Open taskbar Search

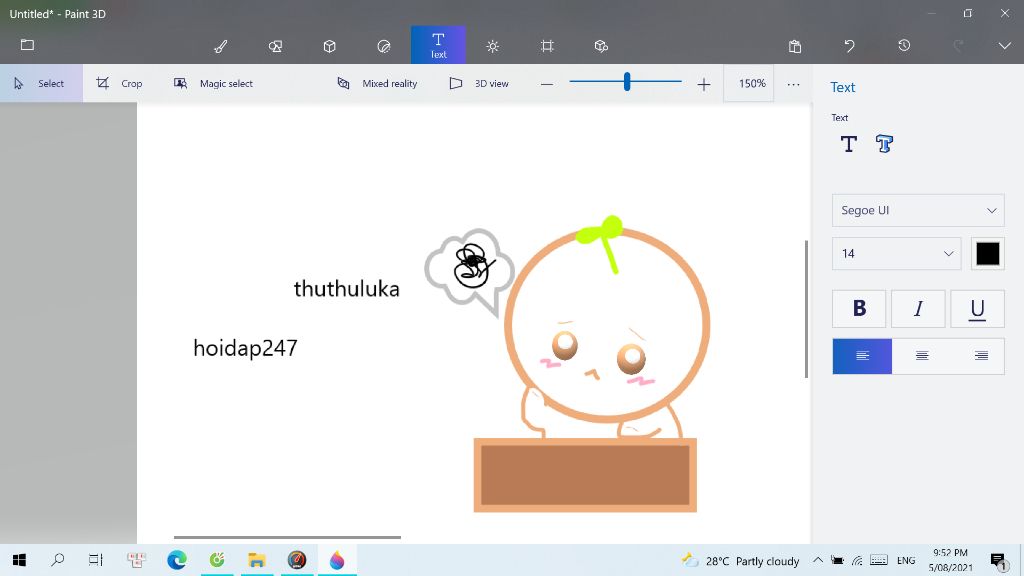point(57,560)
